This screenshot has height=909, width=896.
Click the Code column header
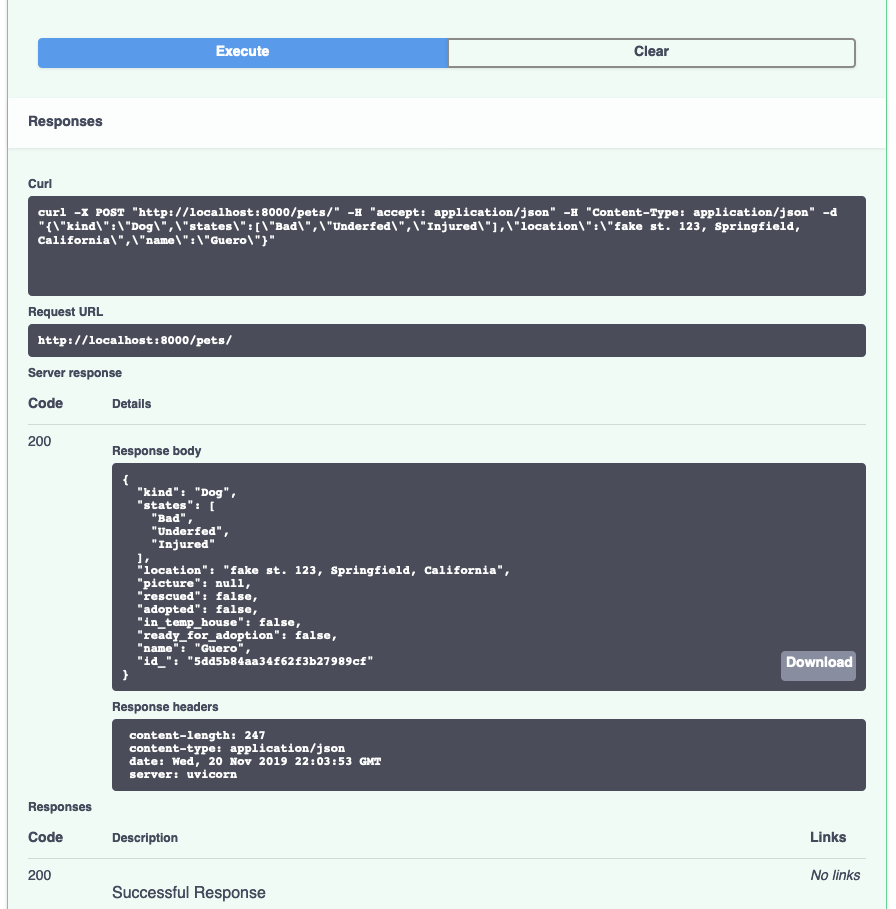pos(47,837)
